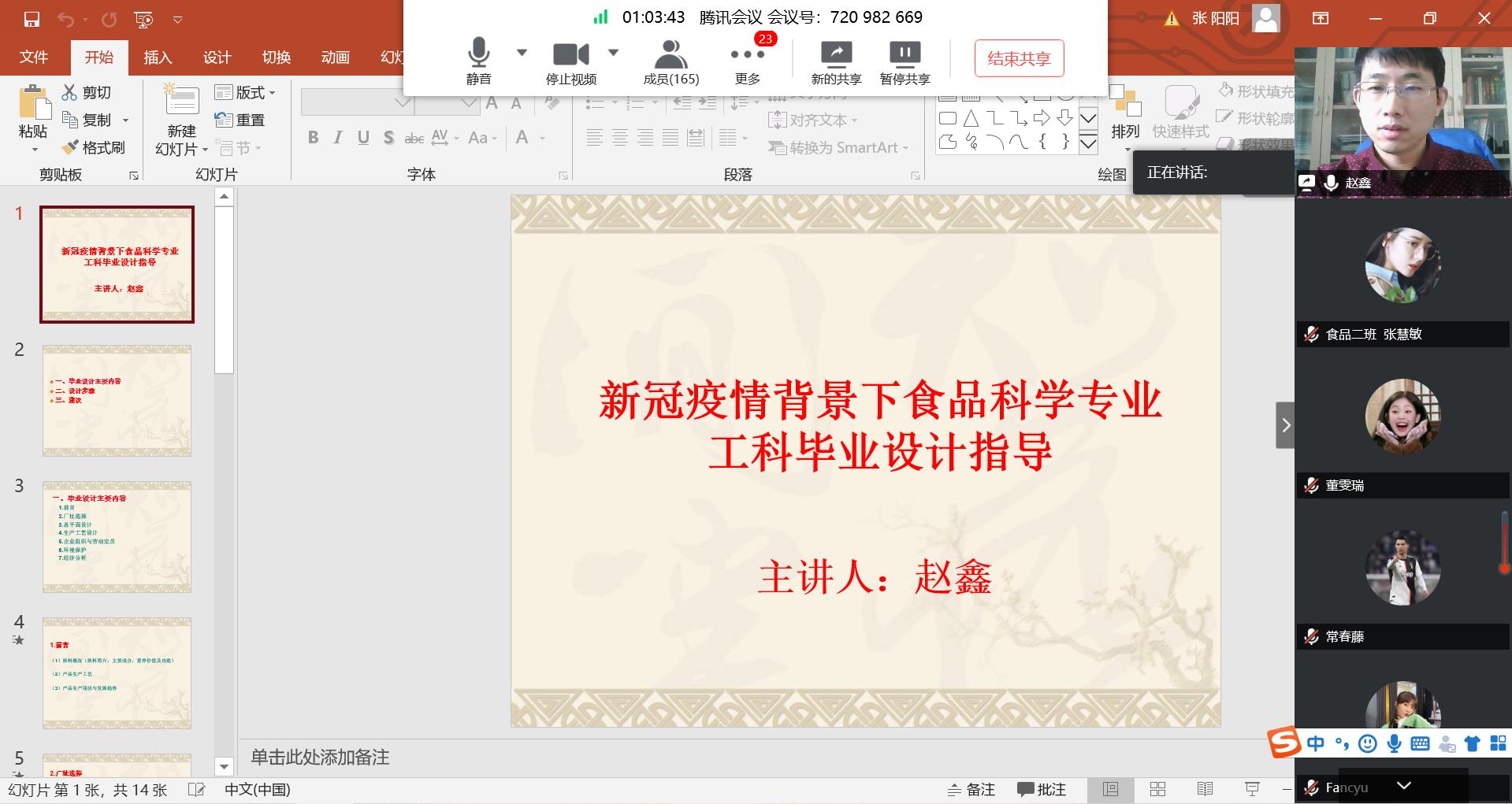
Task: Click the Cut scissors icon
Action: [70, 92]
